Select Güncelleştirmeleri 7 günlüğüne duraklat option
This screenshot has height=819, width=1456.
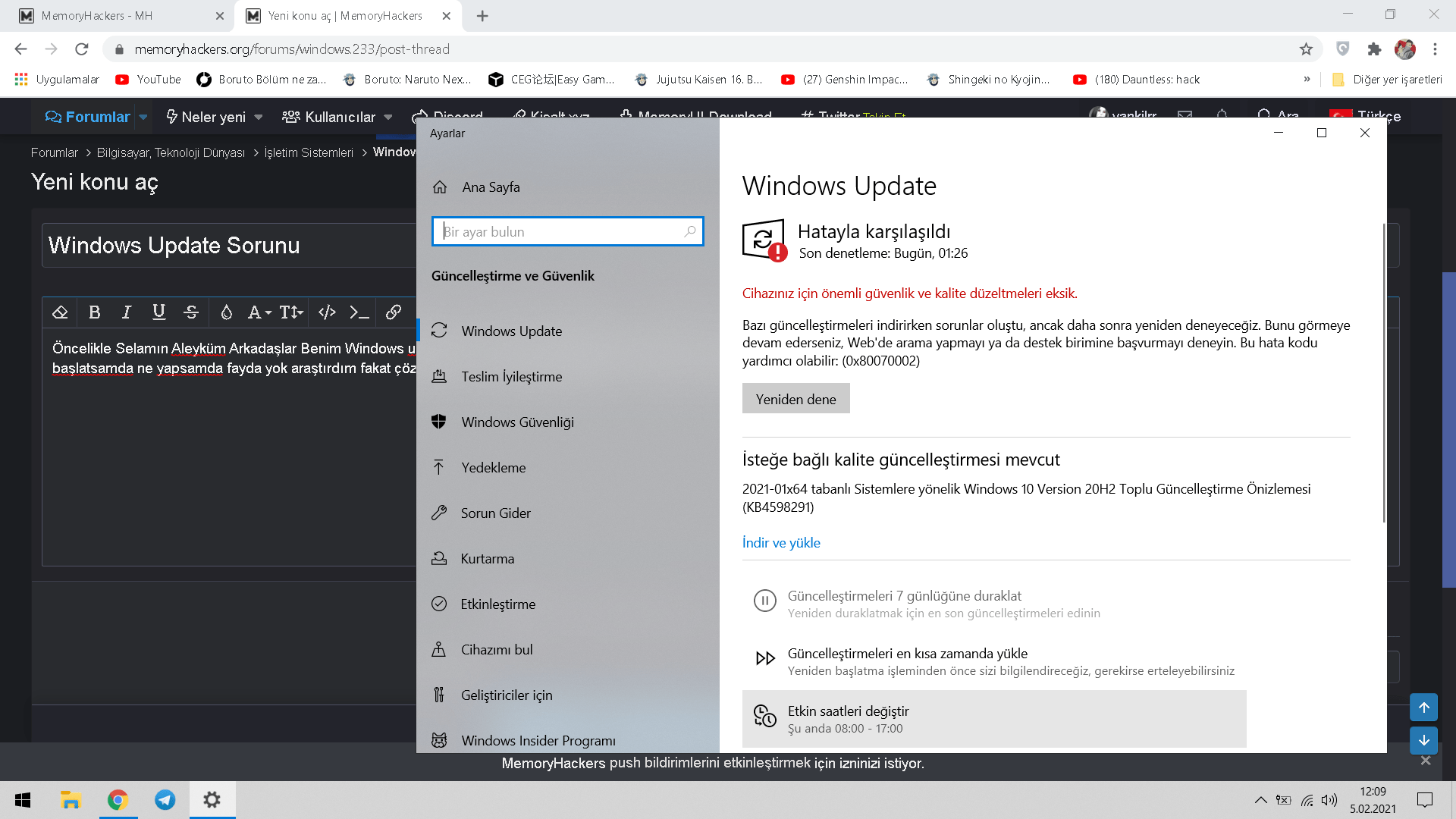pyautogui.click(x=994, y=604)
